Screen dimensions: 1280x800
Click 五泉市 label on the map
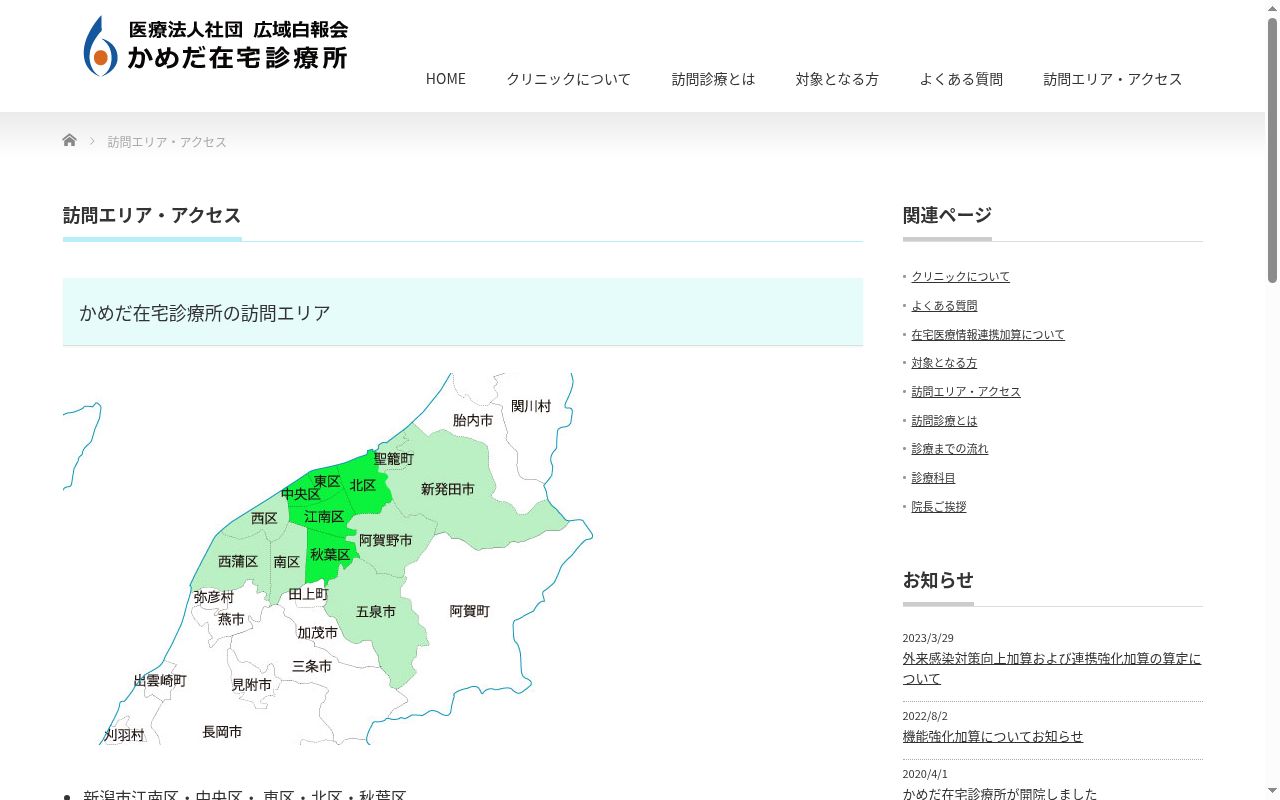pyautogui.click(x=376, y=611)
